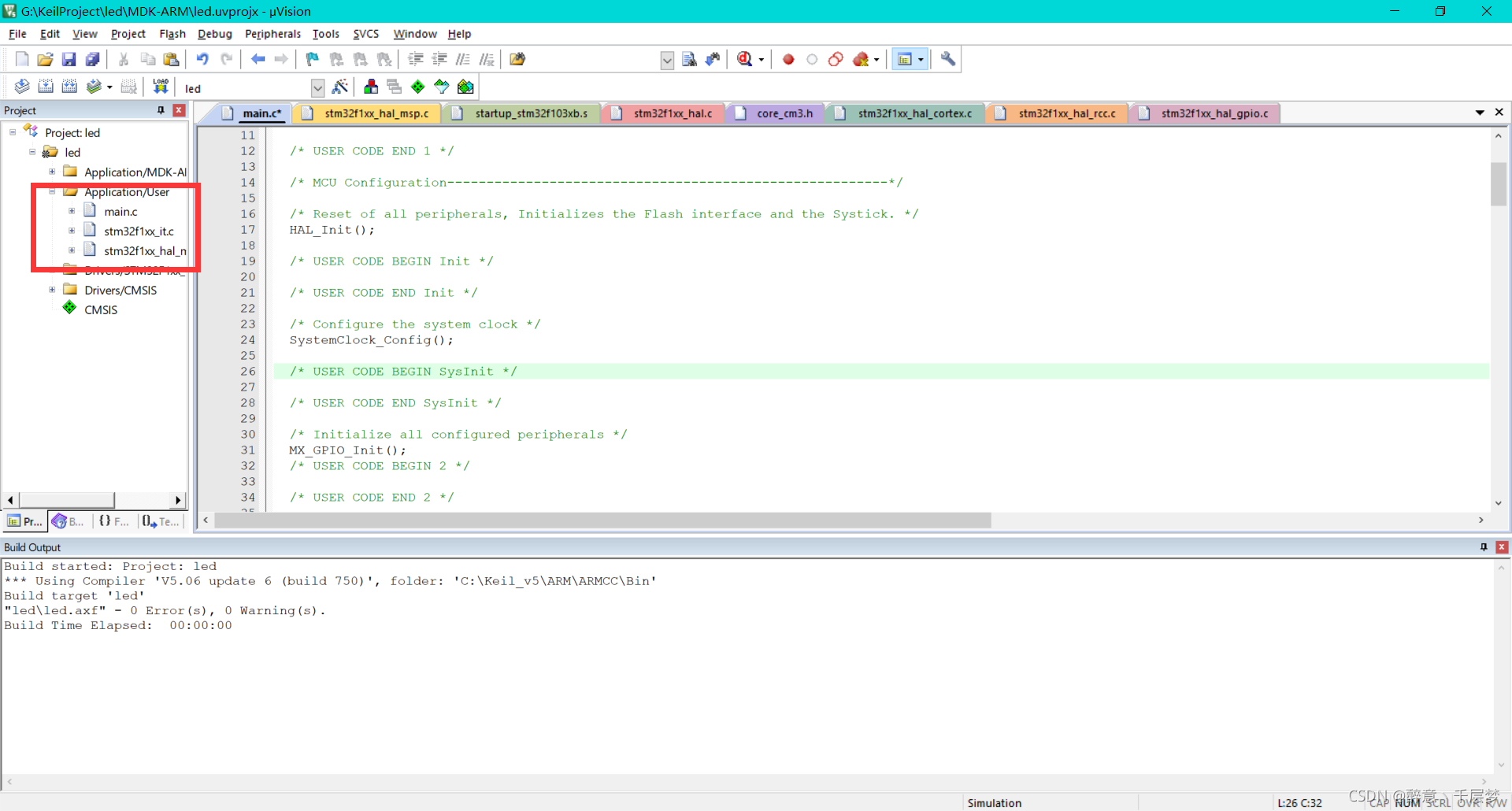Insert a bookmark with the flag icon
The image size is (1512, 811).
tap(313, 59)
